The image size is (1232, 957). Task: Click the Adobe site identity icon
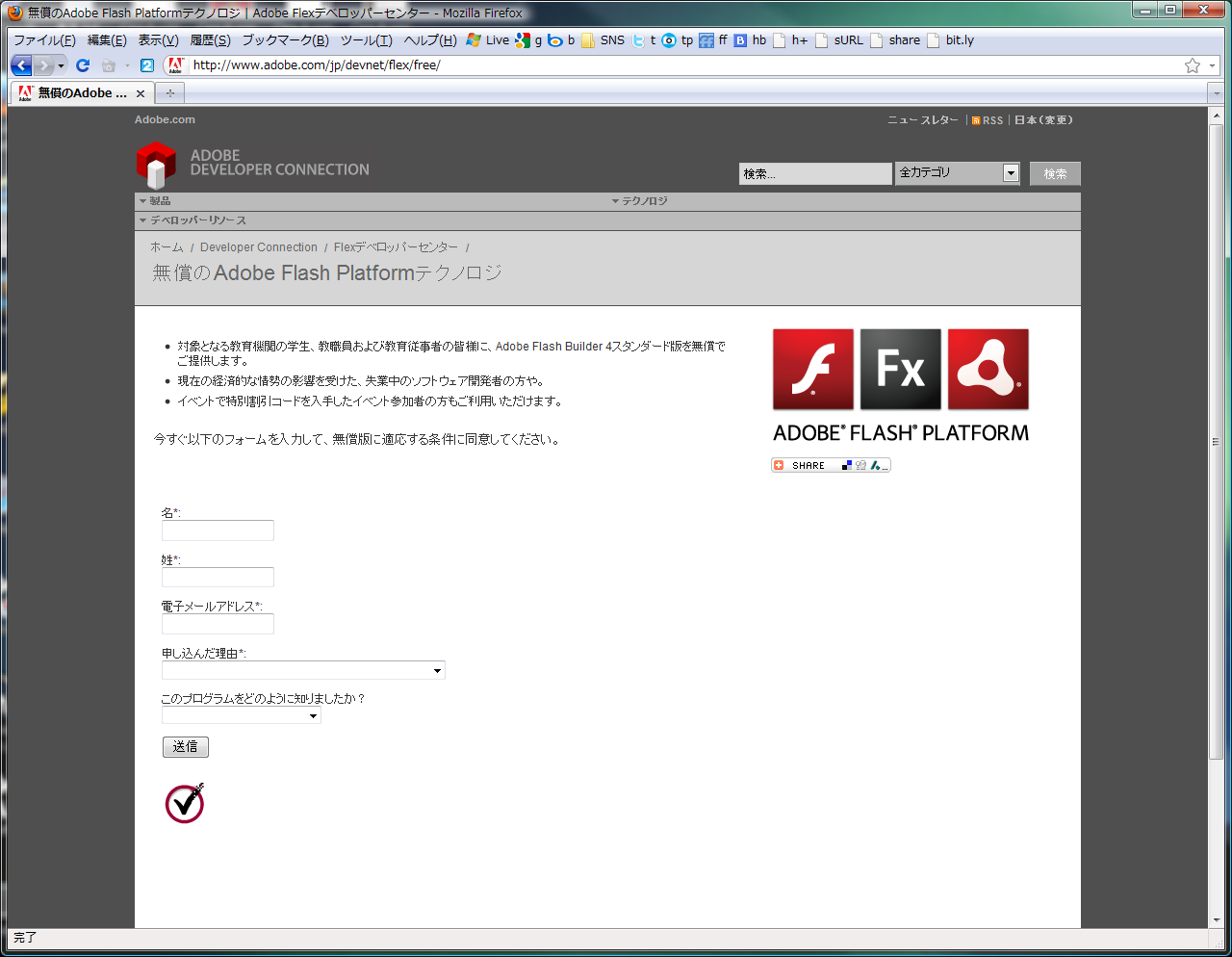tap(175, 65)
